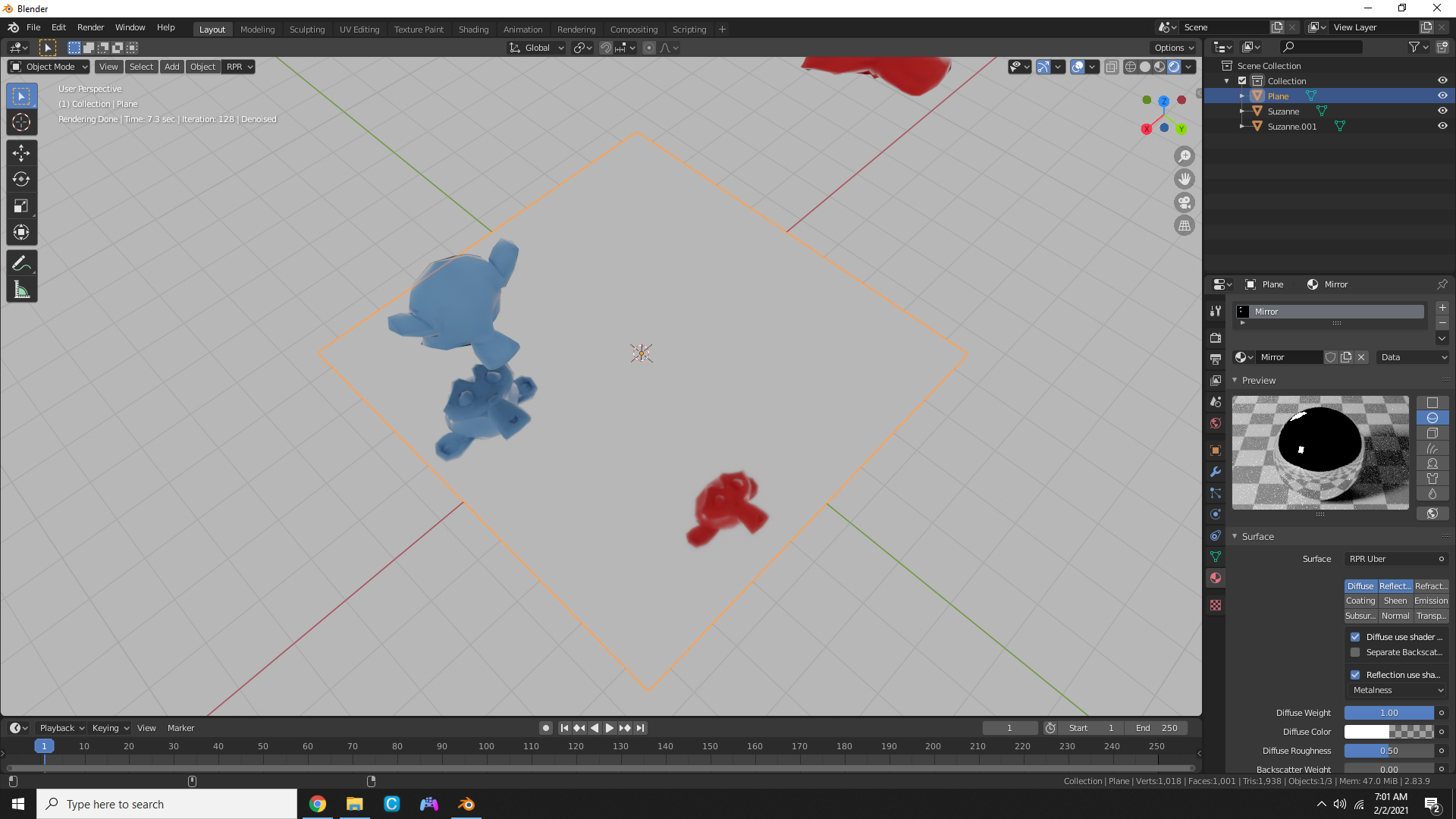Enable the Separate Backscatter checkbox

pos(1355,652)
